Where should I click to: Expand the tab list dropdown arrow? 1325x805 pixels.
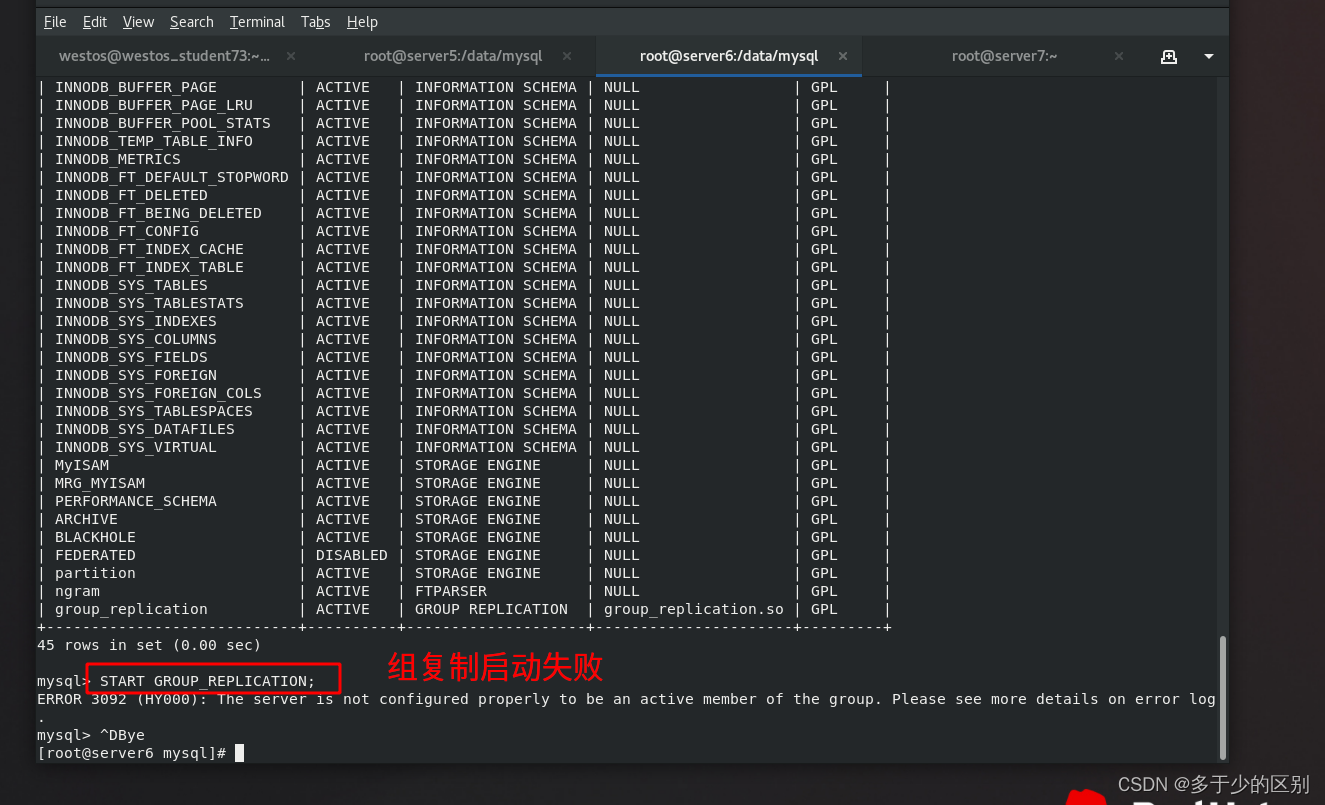1209,56
